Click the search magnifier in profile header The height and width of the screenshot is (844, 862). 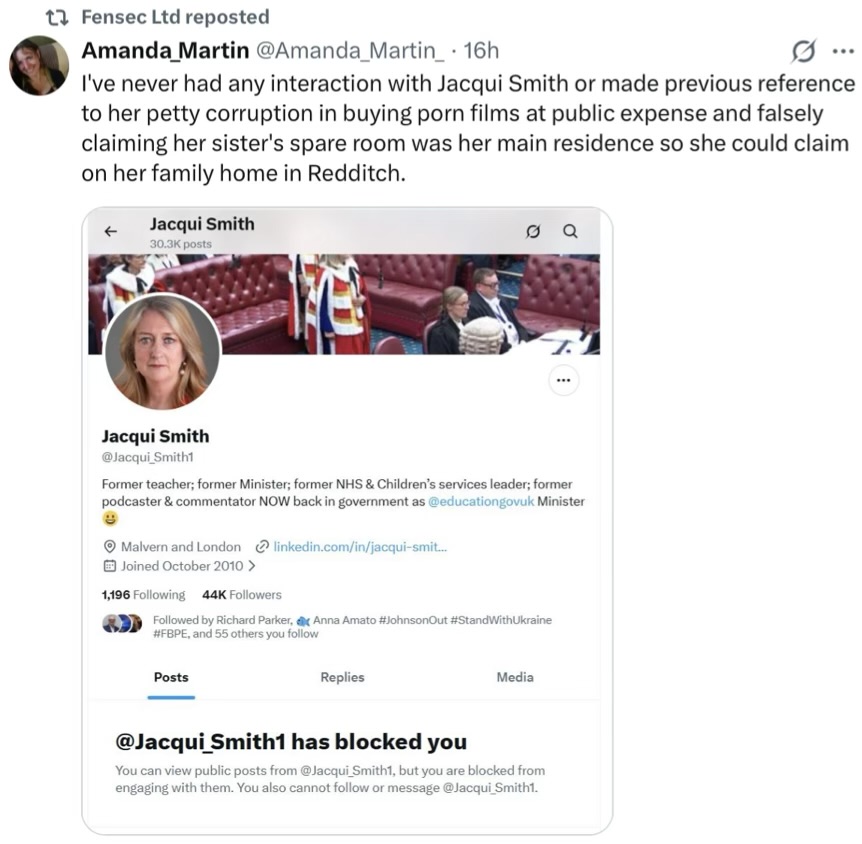click(x=570, y=231)
